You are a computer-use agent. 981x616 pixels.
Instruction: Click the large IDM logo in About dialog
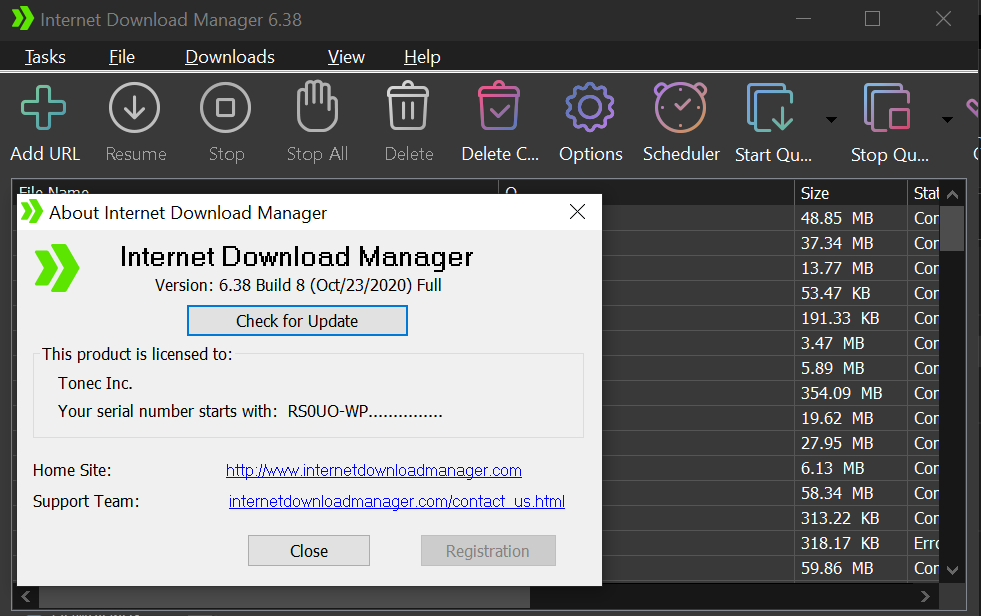click(x=57, y=268)
